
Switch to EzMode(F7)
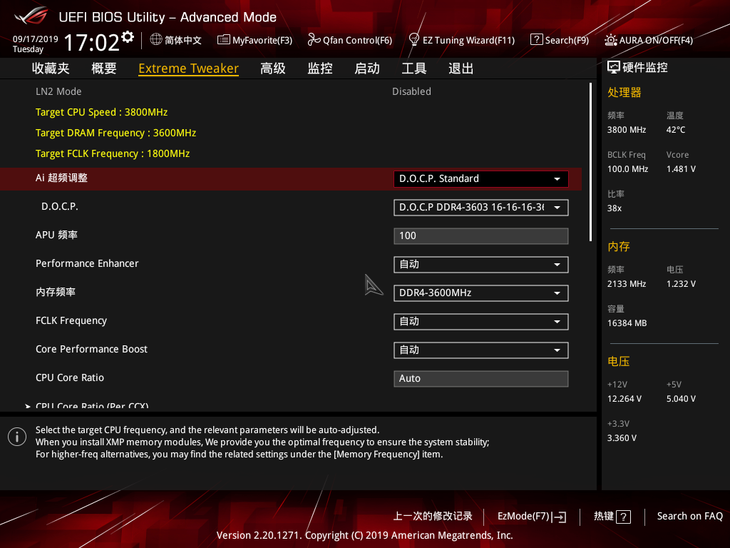tap(532, 516)
